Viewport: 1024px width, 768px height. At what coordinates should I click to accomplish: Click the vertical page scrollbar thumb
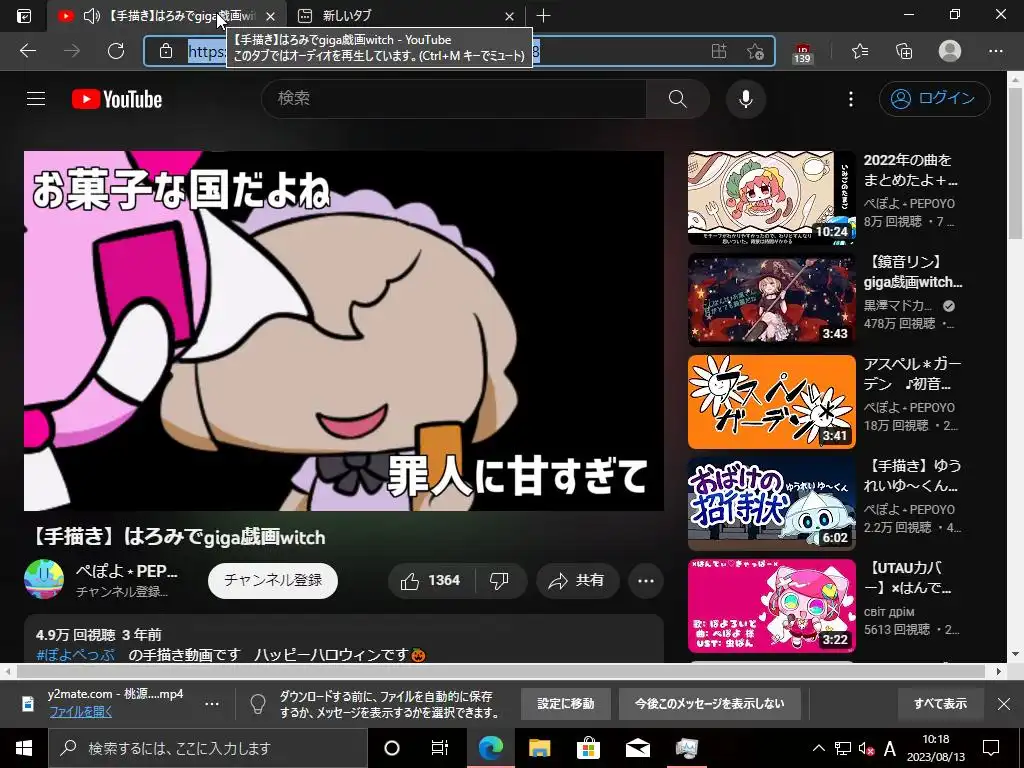[x=1016, y=163]
